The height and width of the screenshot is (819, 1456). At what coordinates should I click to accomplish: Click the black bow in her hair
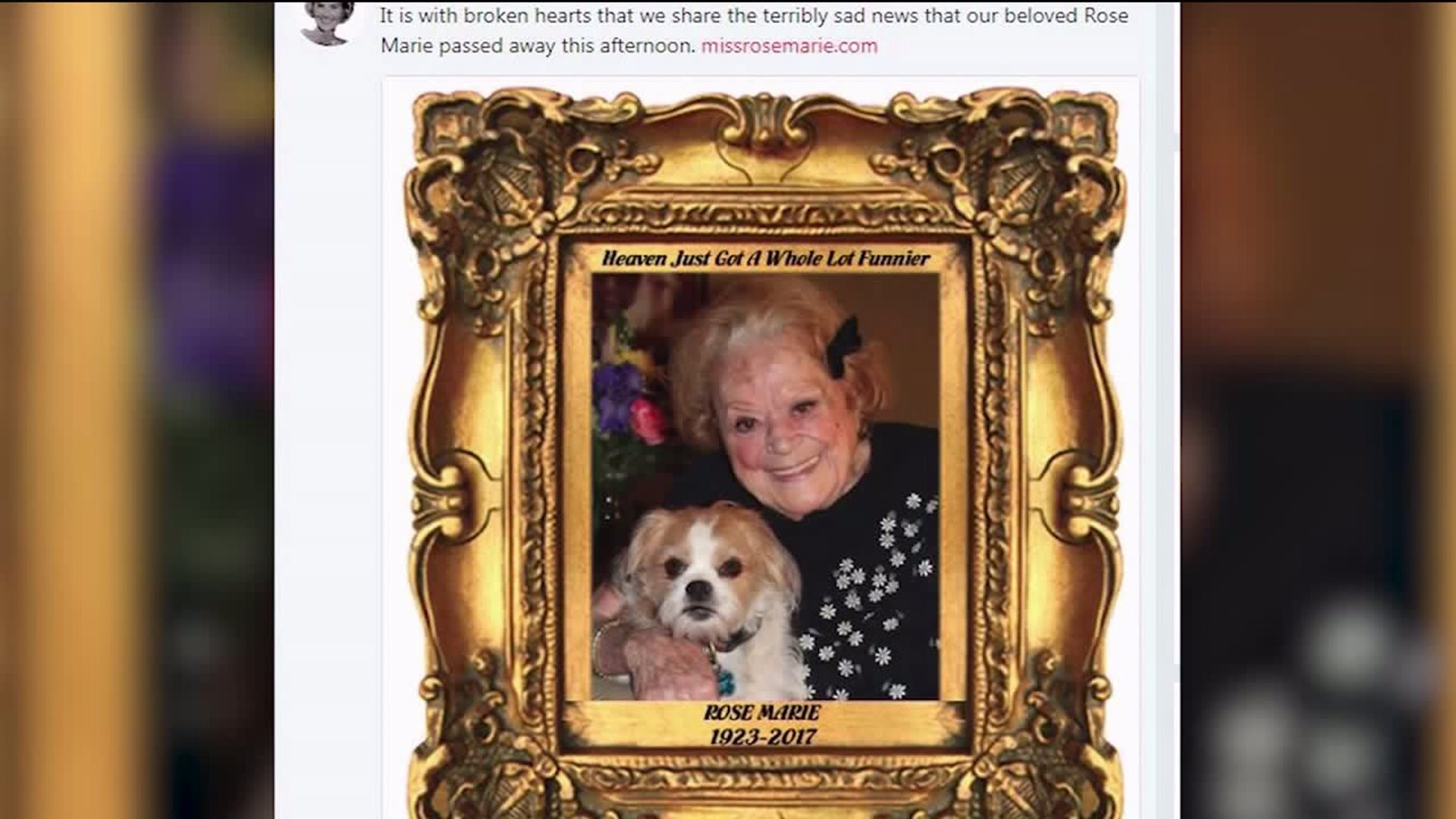click(x=843, y=346)
